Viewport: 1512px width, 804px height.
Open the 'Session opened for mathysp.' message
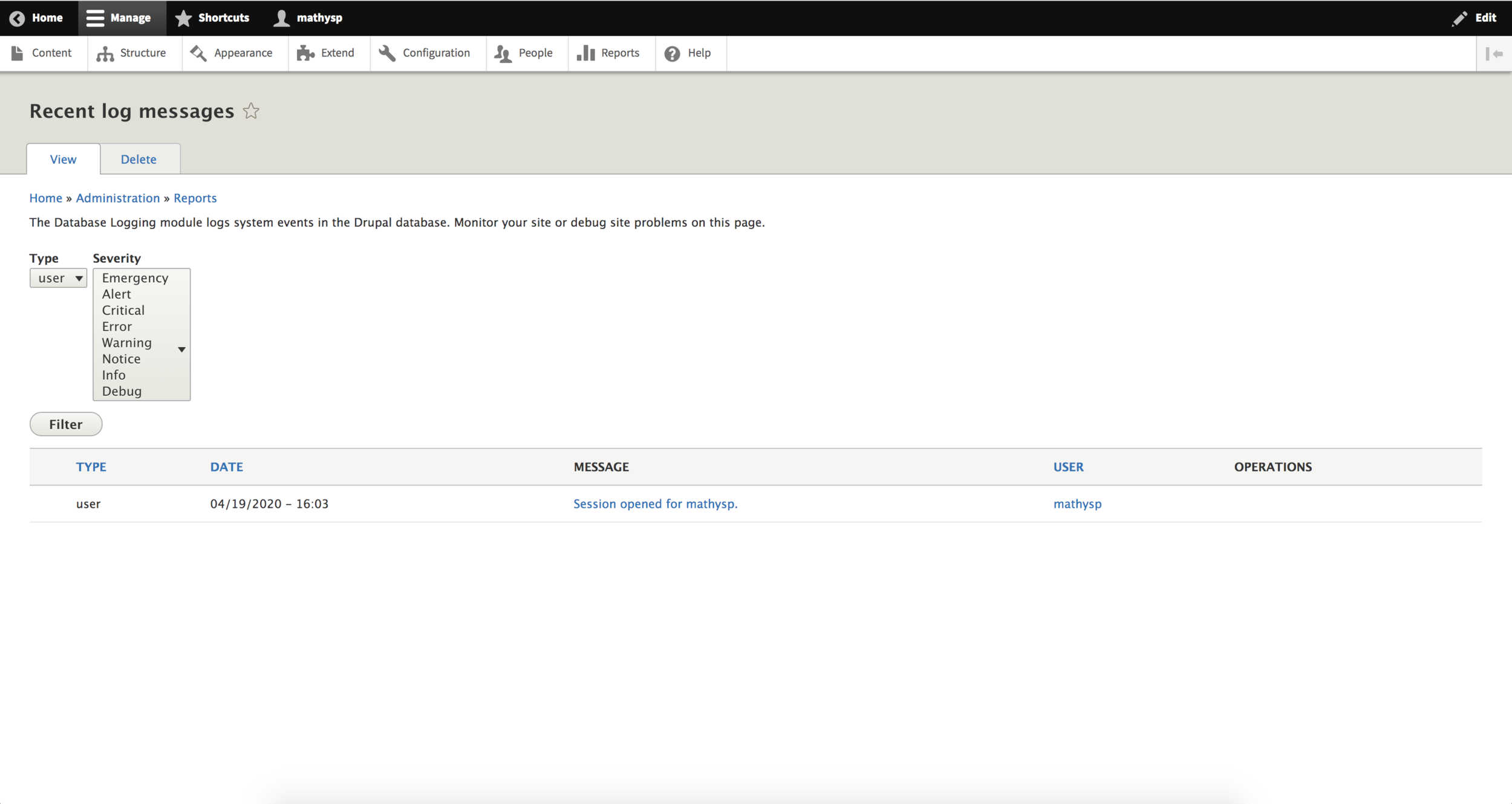[655, 504]
